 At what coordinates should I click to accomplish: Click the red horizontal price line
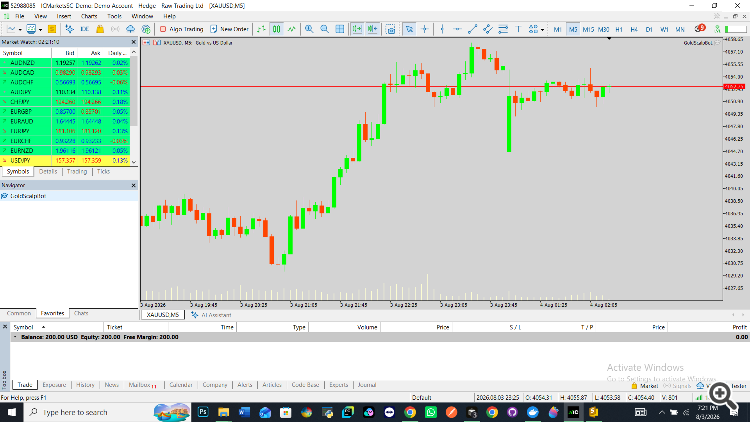430,87
